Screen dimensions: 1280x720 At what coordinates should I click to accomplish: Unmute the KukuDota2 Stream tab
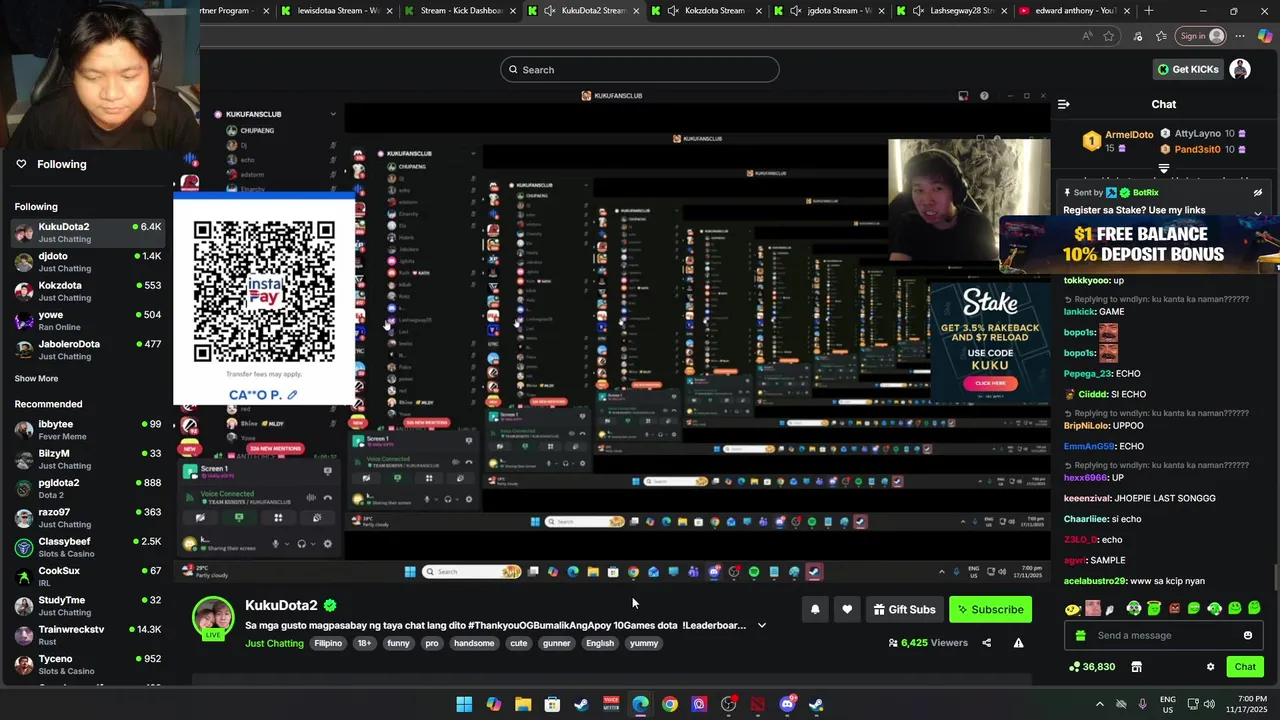(x=550, y=11)
